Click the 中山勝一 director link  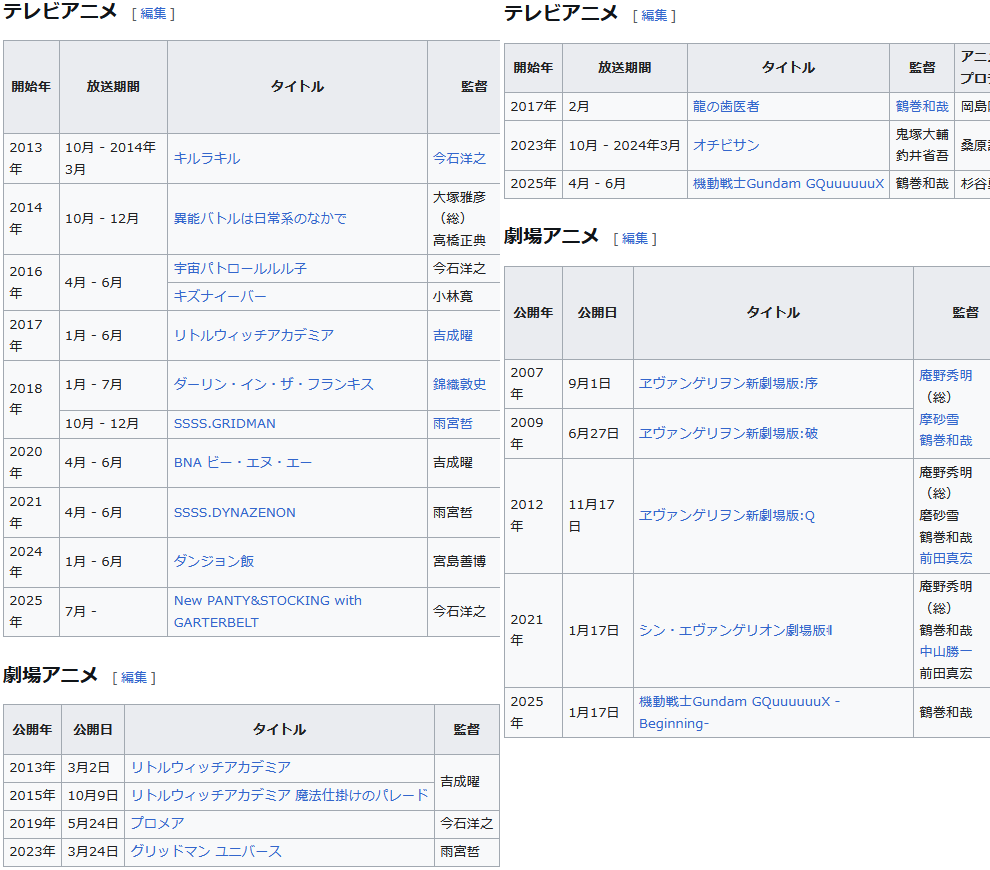pyautogui.click(x=945, y=652)
